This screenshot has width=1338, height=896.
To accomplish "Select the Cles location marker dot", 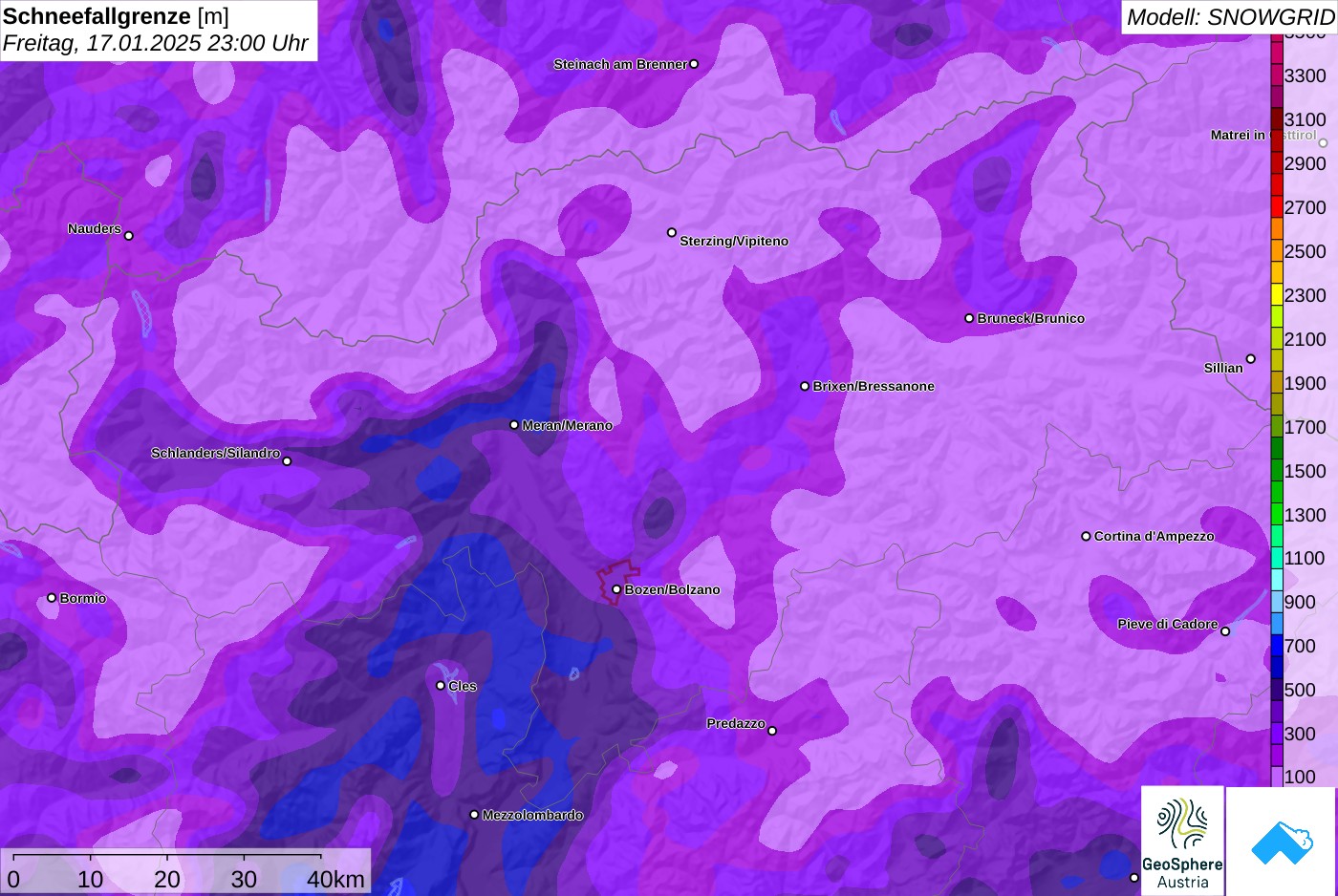I will point(441,685).
